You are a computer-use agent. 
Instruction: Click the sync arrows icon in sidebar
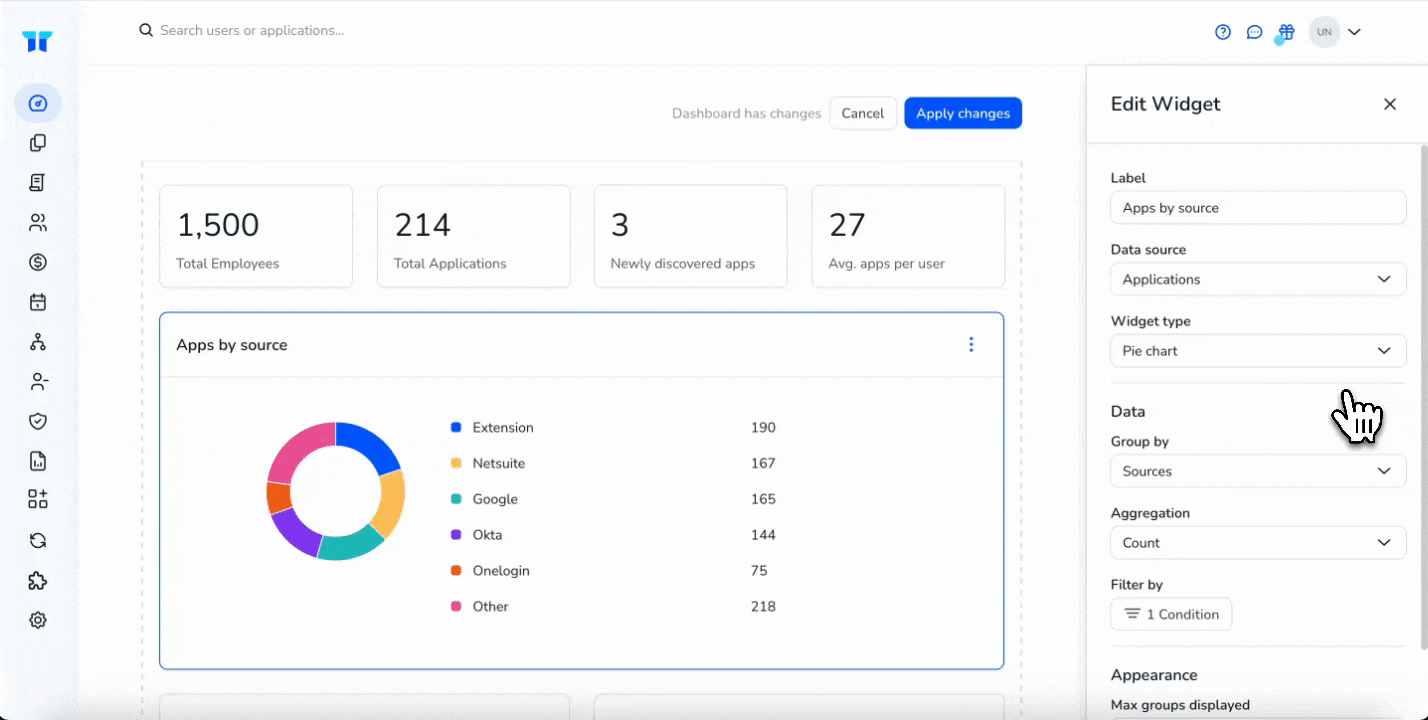coord(38,540)
